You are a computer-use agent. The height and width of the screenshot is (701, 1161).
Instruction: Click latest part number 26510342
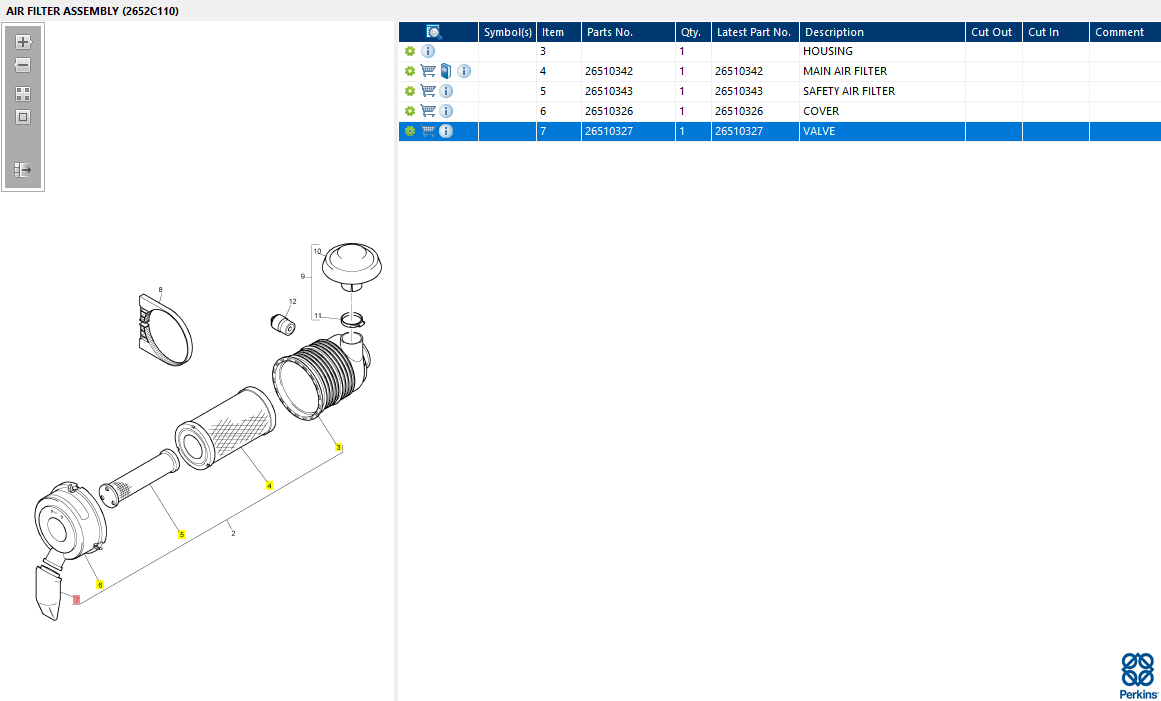click(755, 71)
